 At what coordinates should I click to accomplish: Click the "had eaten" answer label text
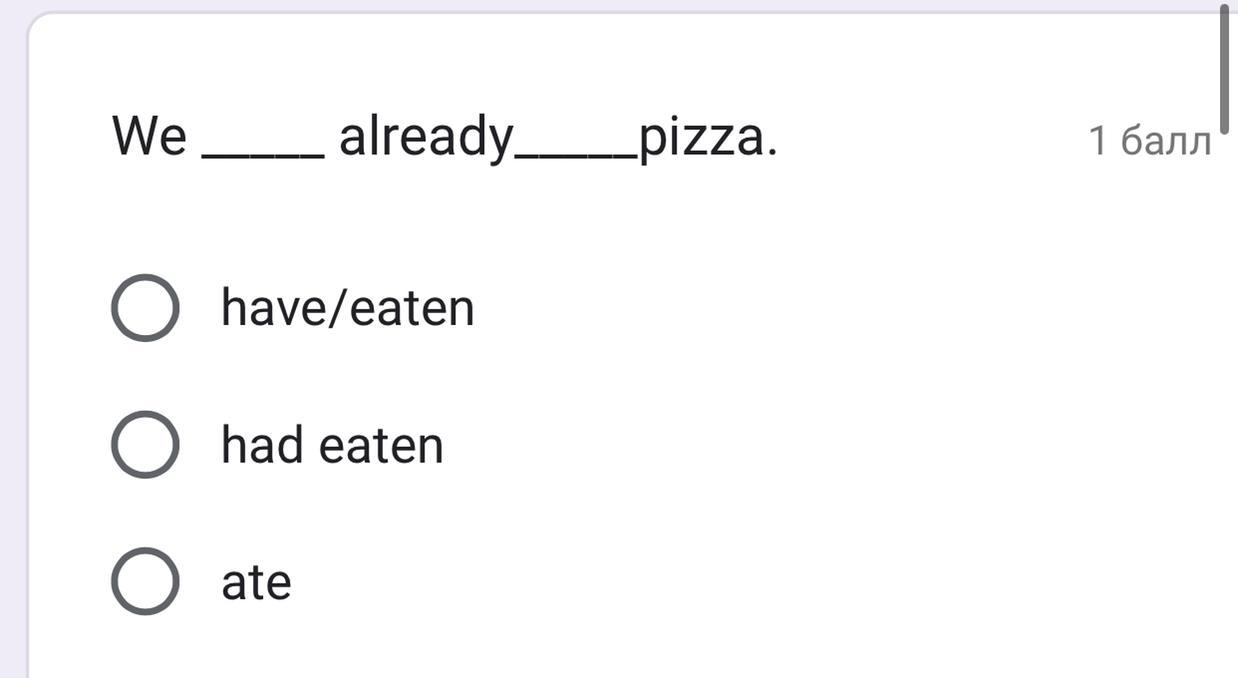332,445
